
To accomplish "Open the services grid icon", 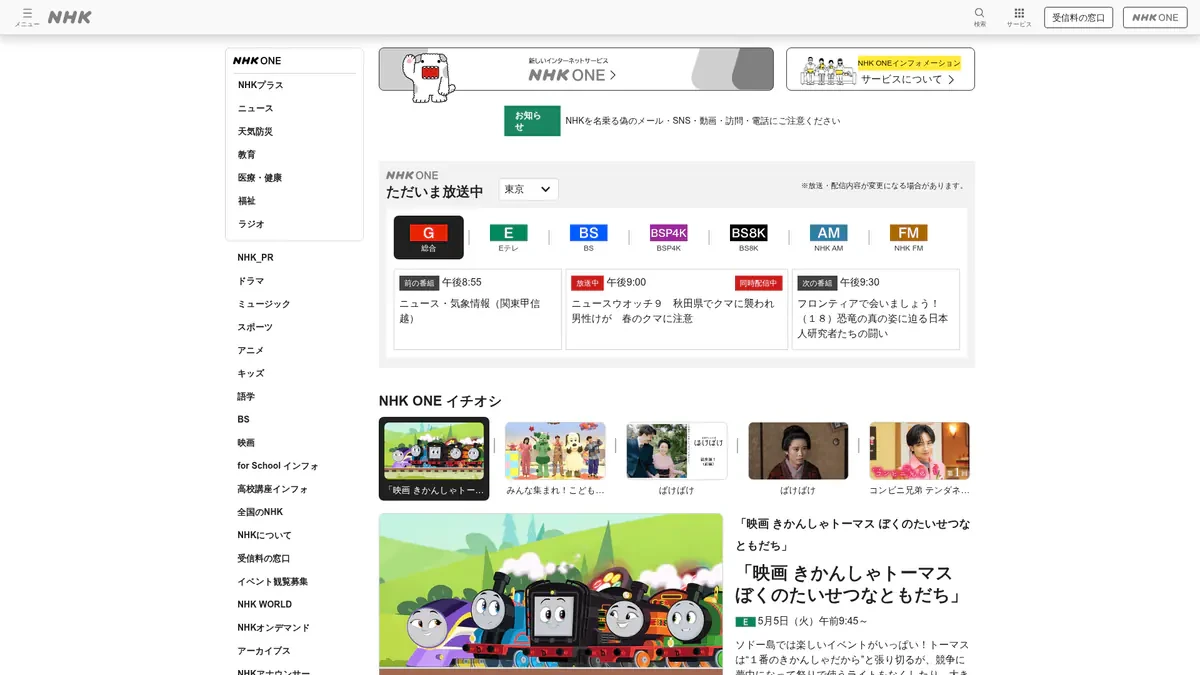I will click(1019, 17).
